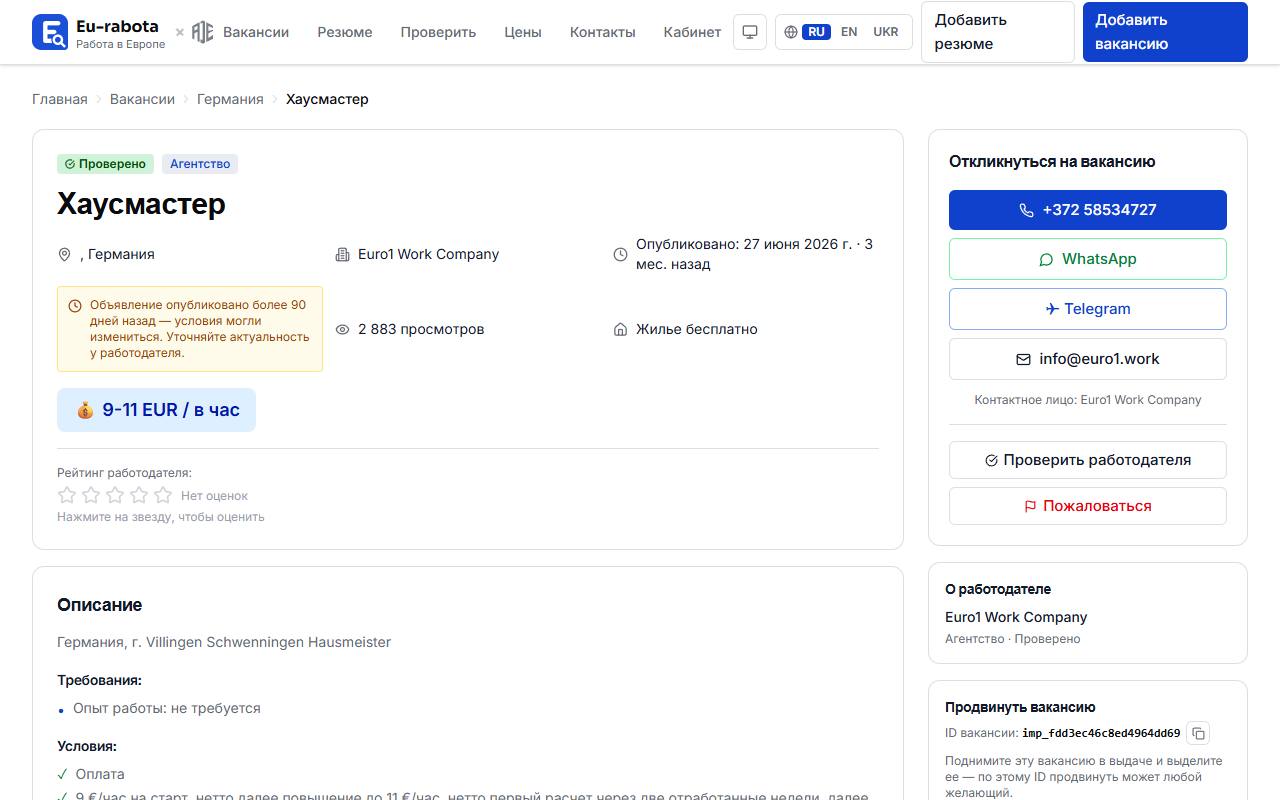
Task: Open the Цены menu item
Action: click(523, 32)
